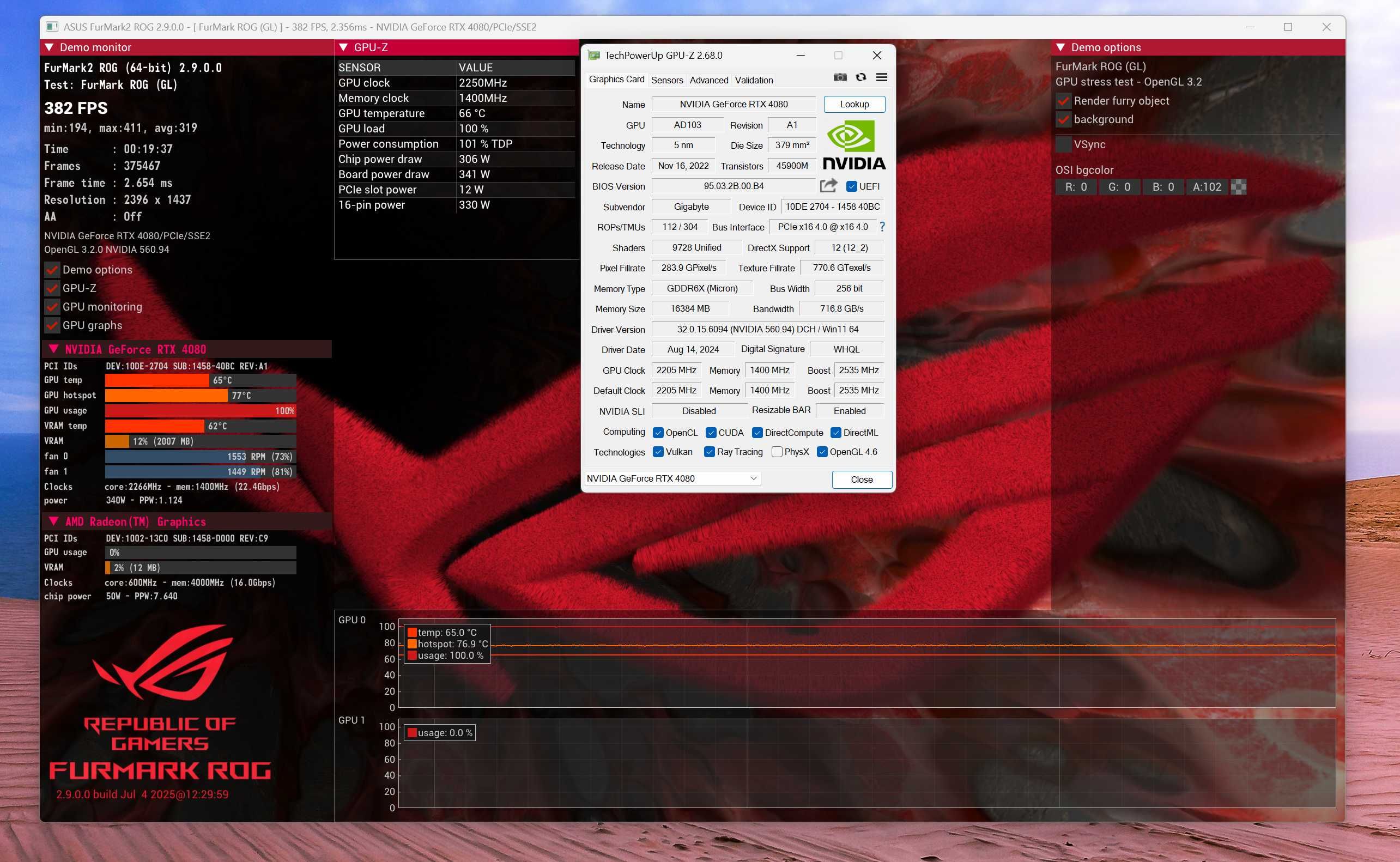Switch to the Advanced tab
The height and width of the screenshot is (862, 1400).
pyautogui.click(x=708, y=80)
